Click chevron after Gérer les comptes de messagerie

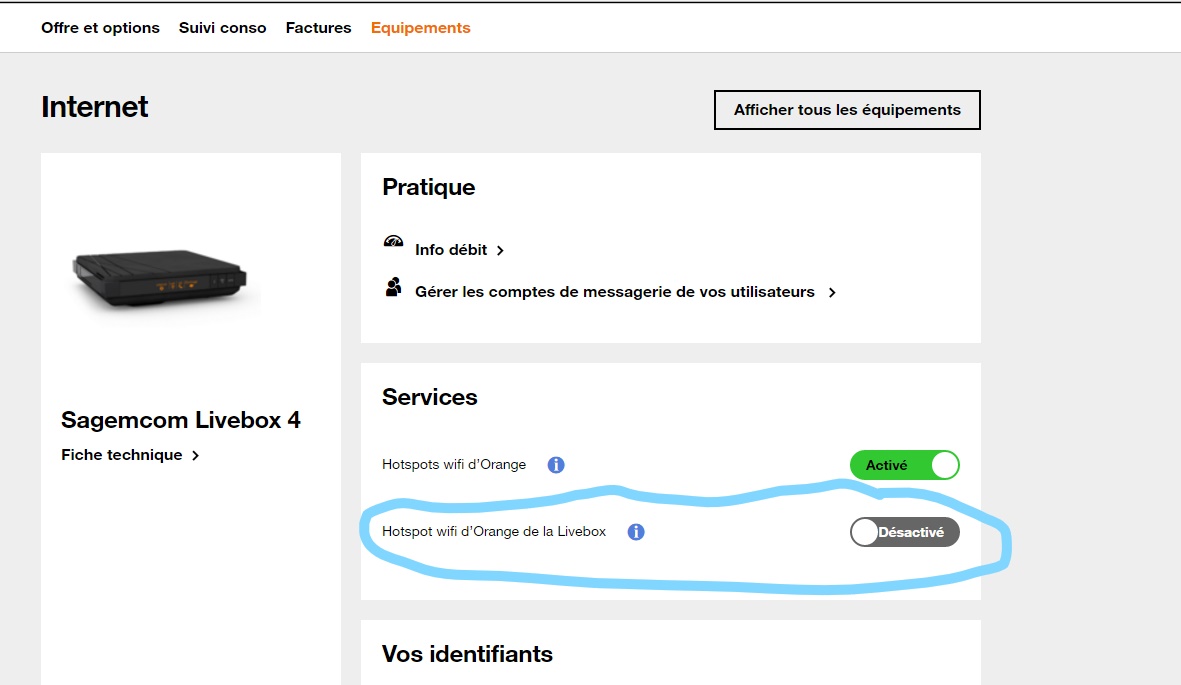coord(832,293)
